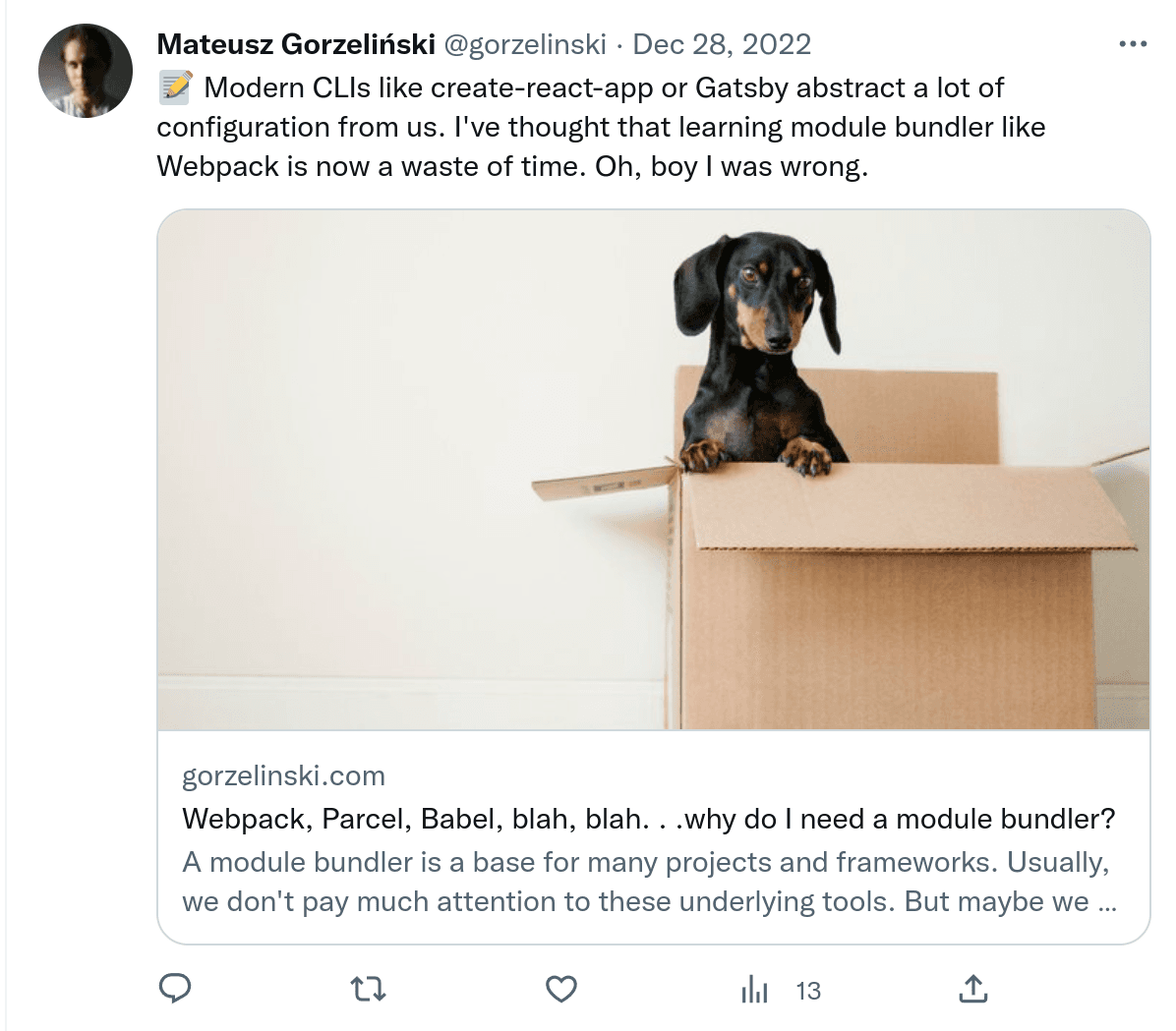Click the gorzelinski.com domain in link card
Viewport: 1176px width, 1031px height.
coord(283,775)
